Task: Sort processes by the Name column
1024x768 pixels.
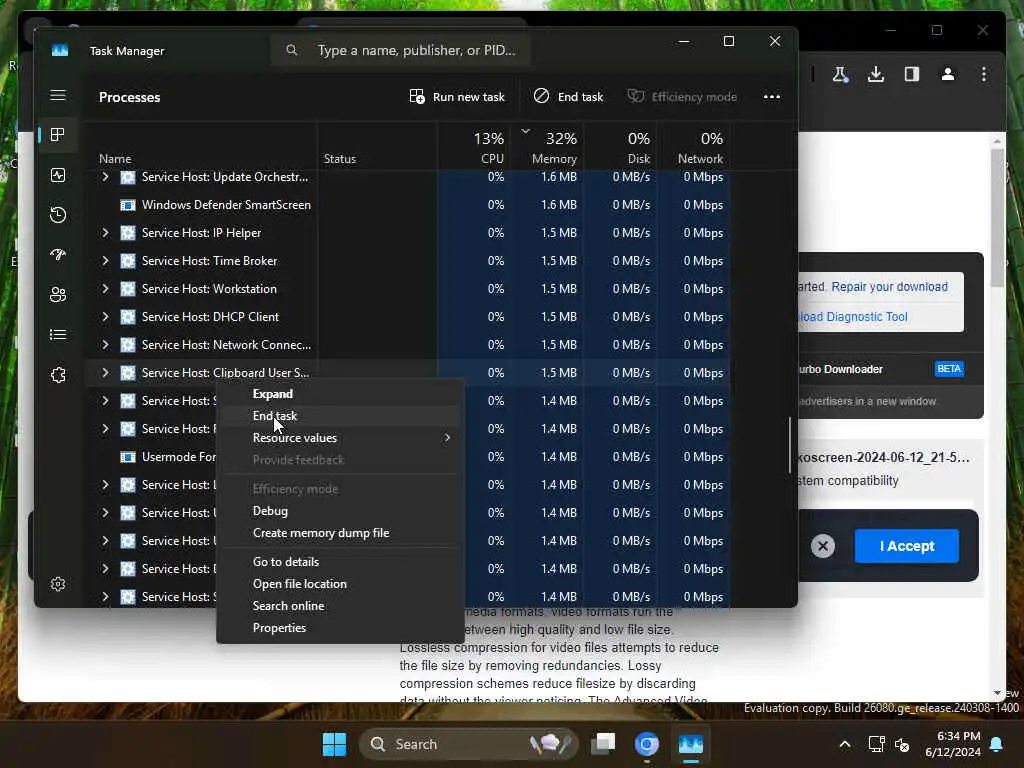Action: 115,159
